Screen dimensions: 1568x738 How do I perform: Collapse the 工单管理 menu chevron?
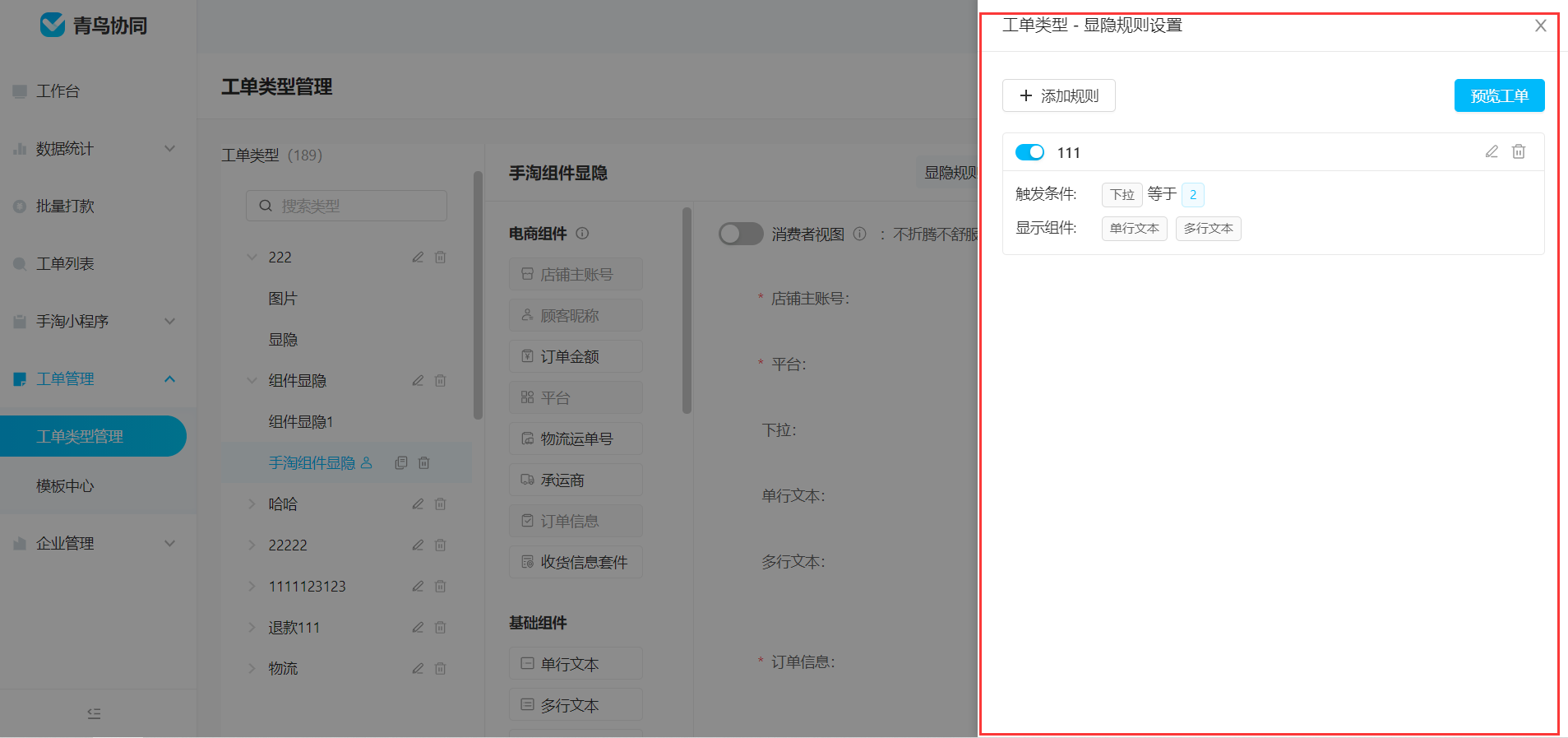[x=170, y=379]
